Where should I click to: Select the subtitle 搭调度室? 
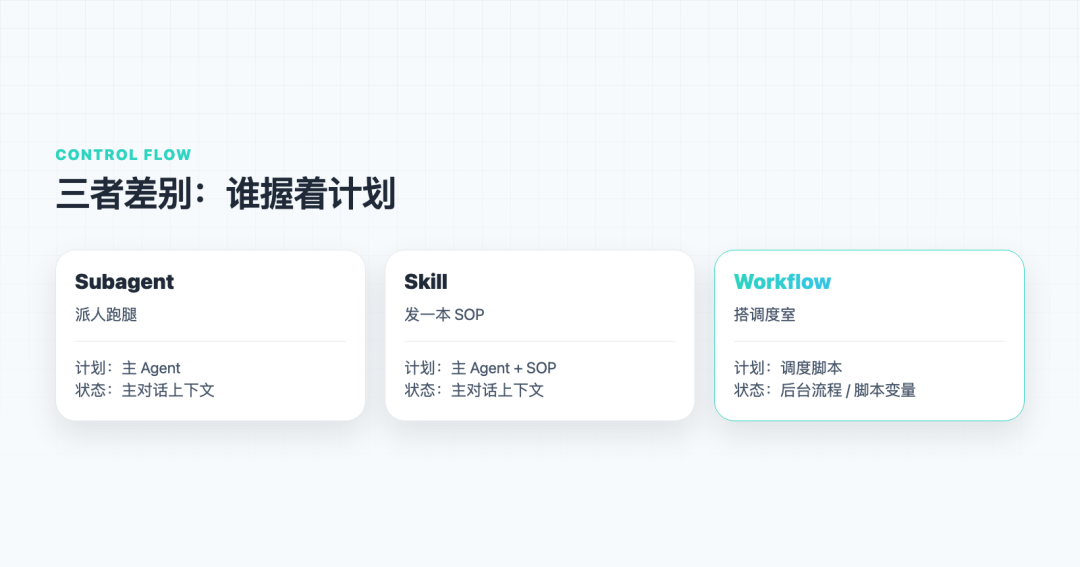tap(765, 315)
